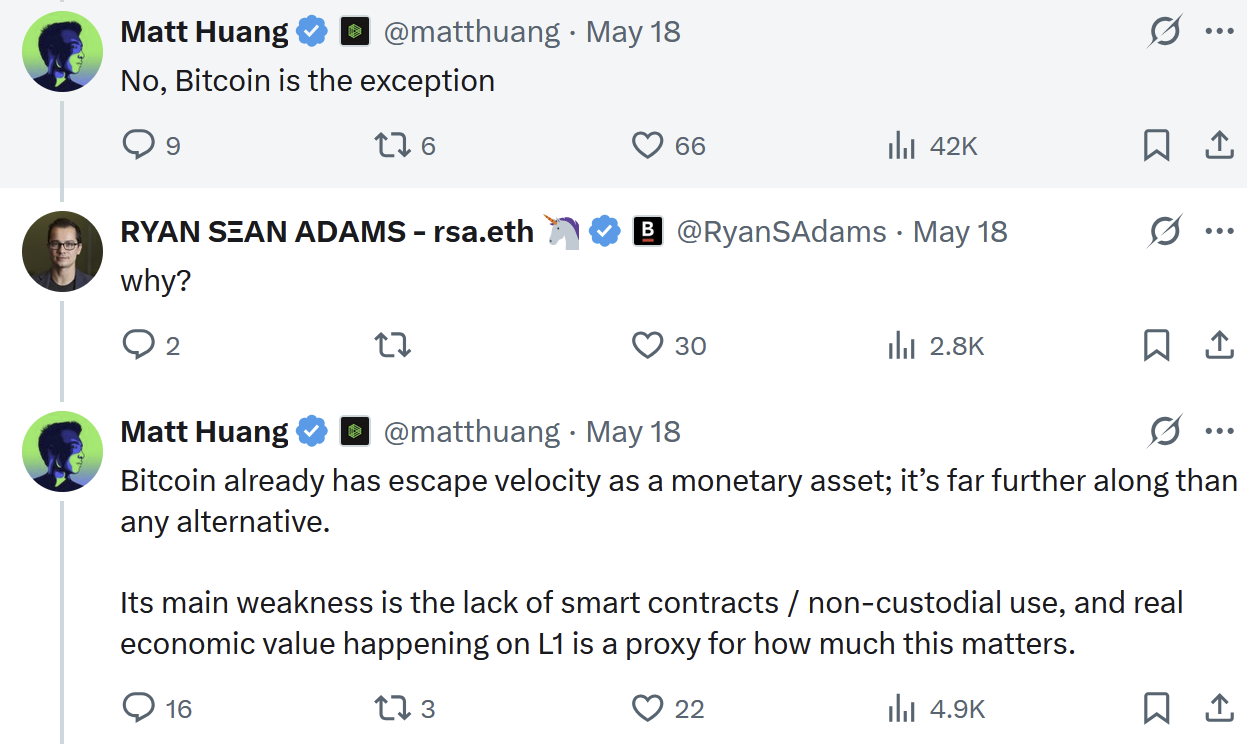This screenshot has width=1247, height=744.
Task: Bookmark the escape velocity tweet
Action: (x=1156, y=709)
